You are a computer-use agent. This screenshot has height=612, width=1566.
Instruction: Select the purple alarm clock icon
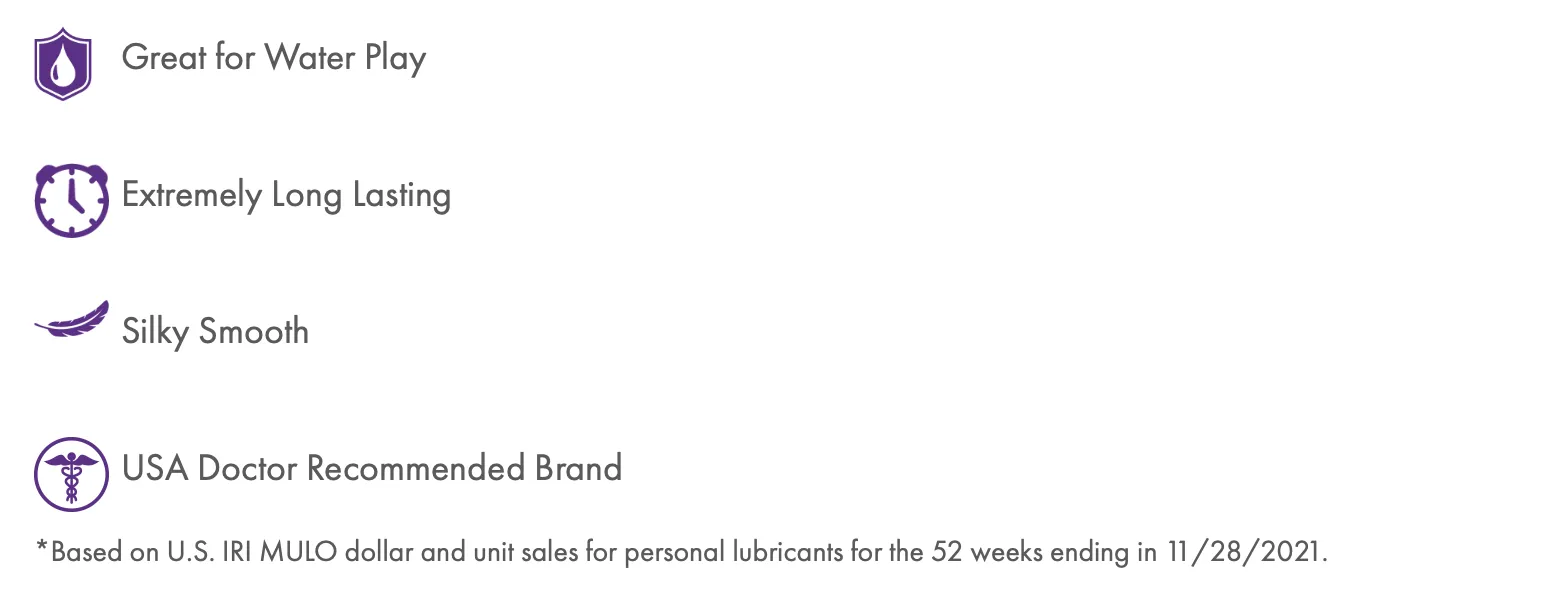click(x=71, y=200)
